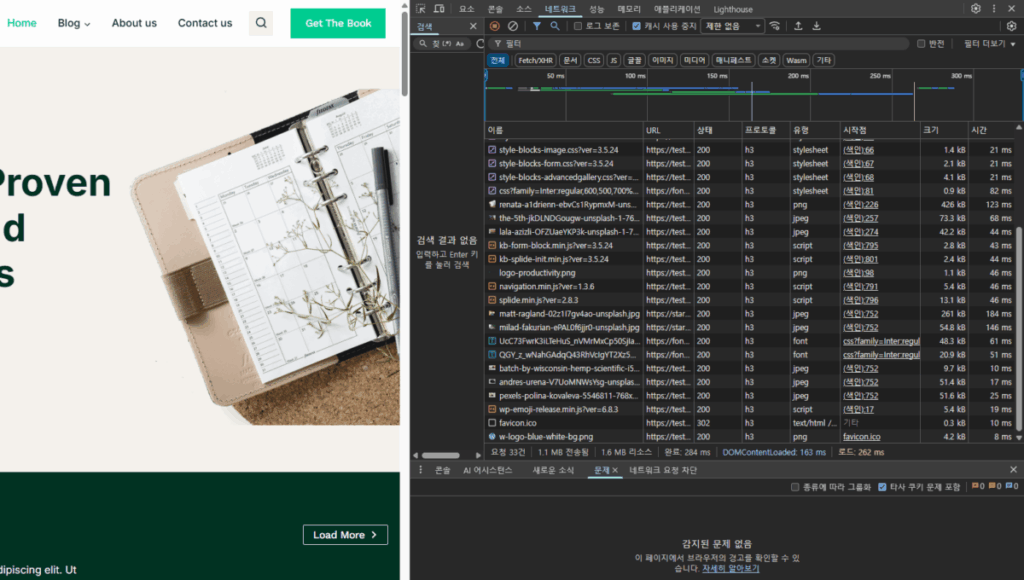Uncheck the 캐시 사용 중지 checkbox
This screenshot has height=580, width=1024.
click(637, 26)
